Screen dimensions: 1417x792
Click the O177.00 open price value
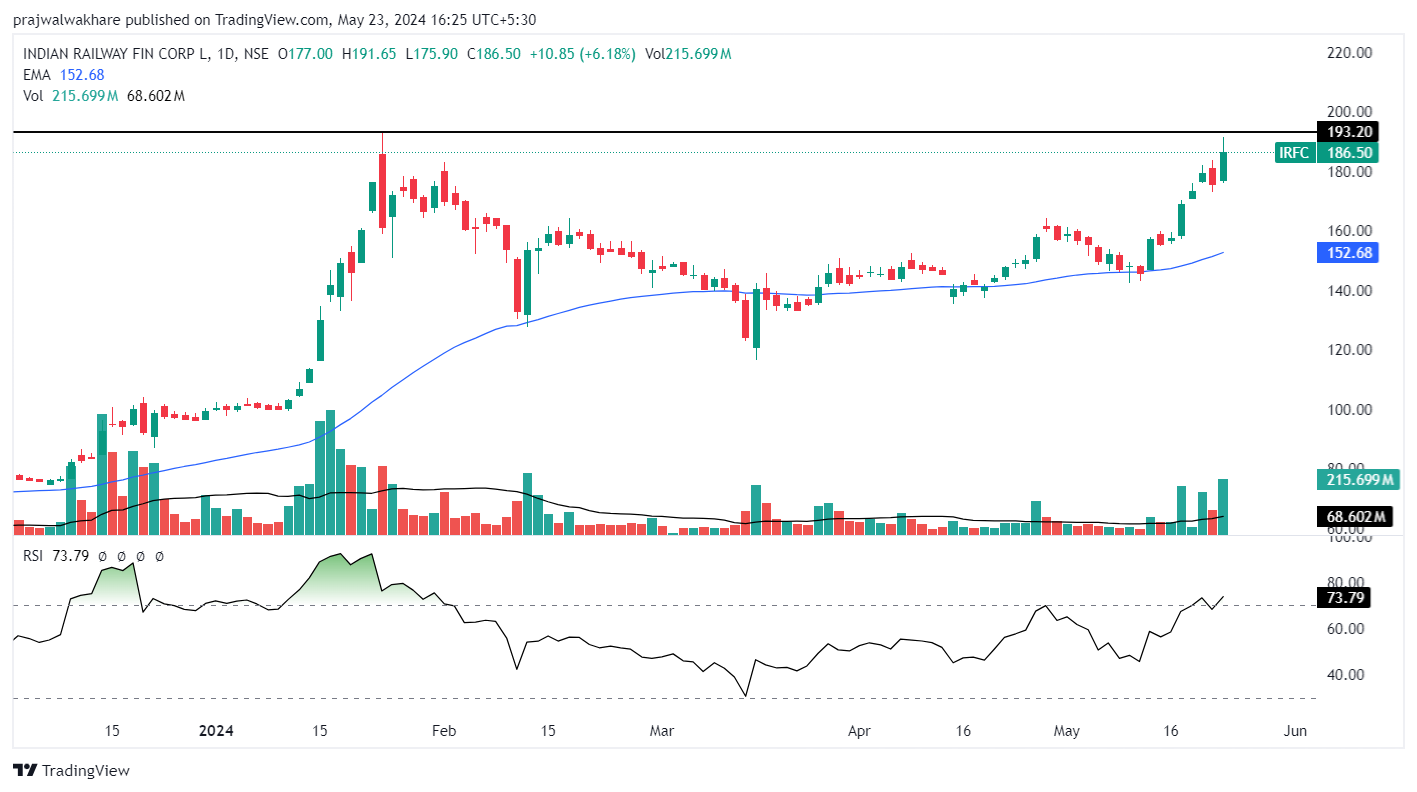tap(305, 54)
